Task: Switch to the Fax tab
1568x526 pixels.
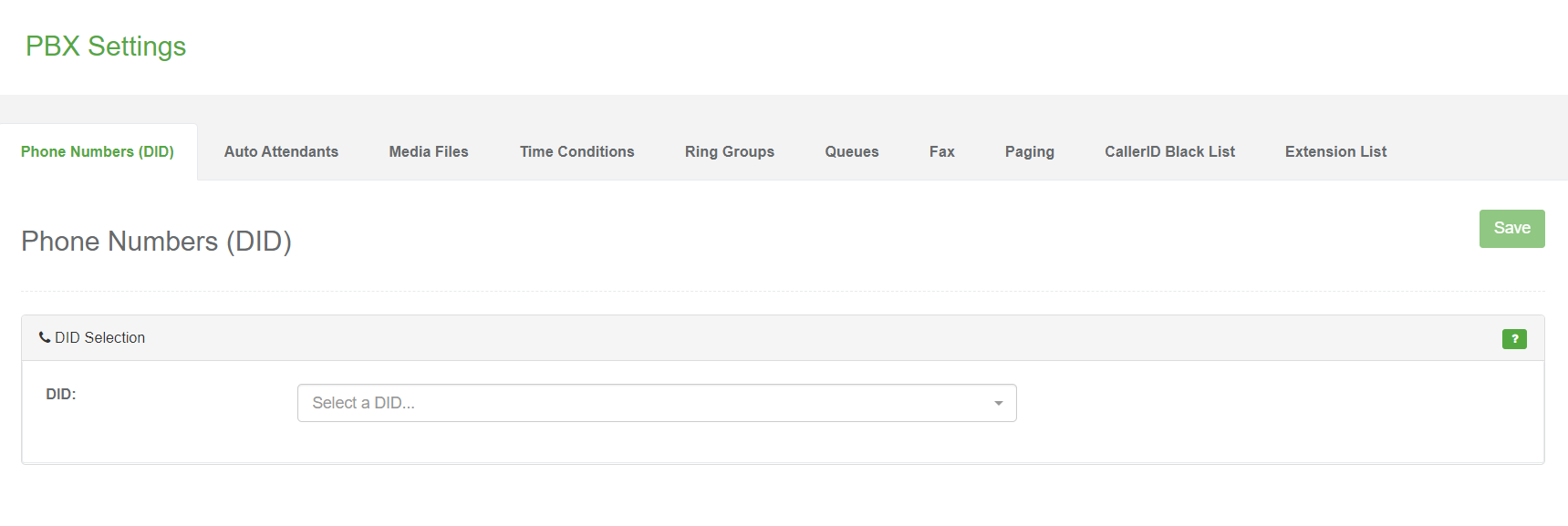Action: click(x=942, y=151)
